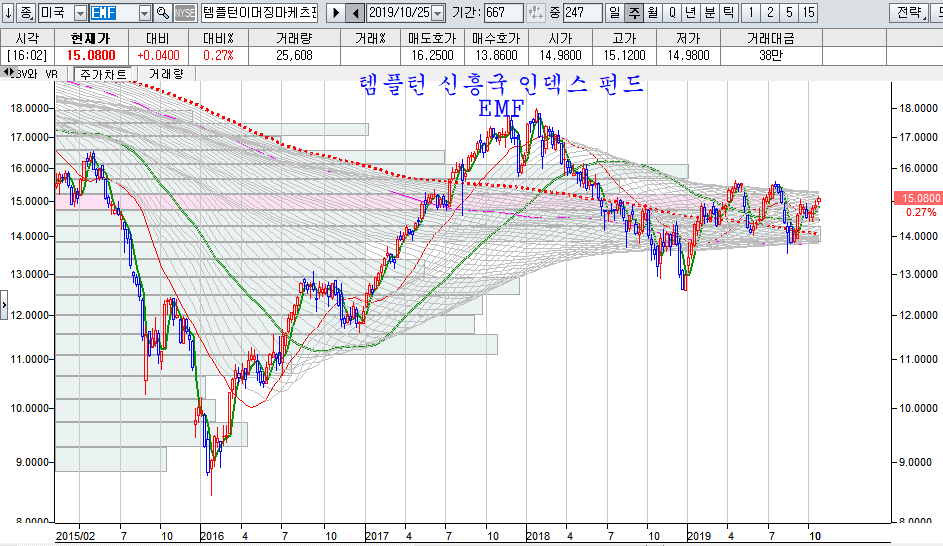The height and width of the screenshot is (546, 943).
Task: Click the NYSE exchange badge icon
Action: (x=185, y=13)
